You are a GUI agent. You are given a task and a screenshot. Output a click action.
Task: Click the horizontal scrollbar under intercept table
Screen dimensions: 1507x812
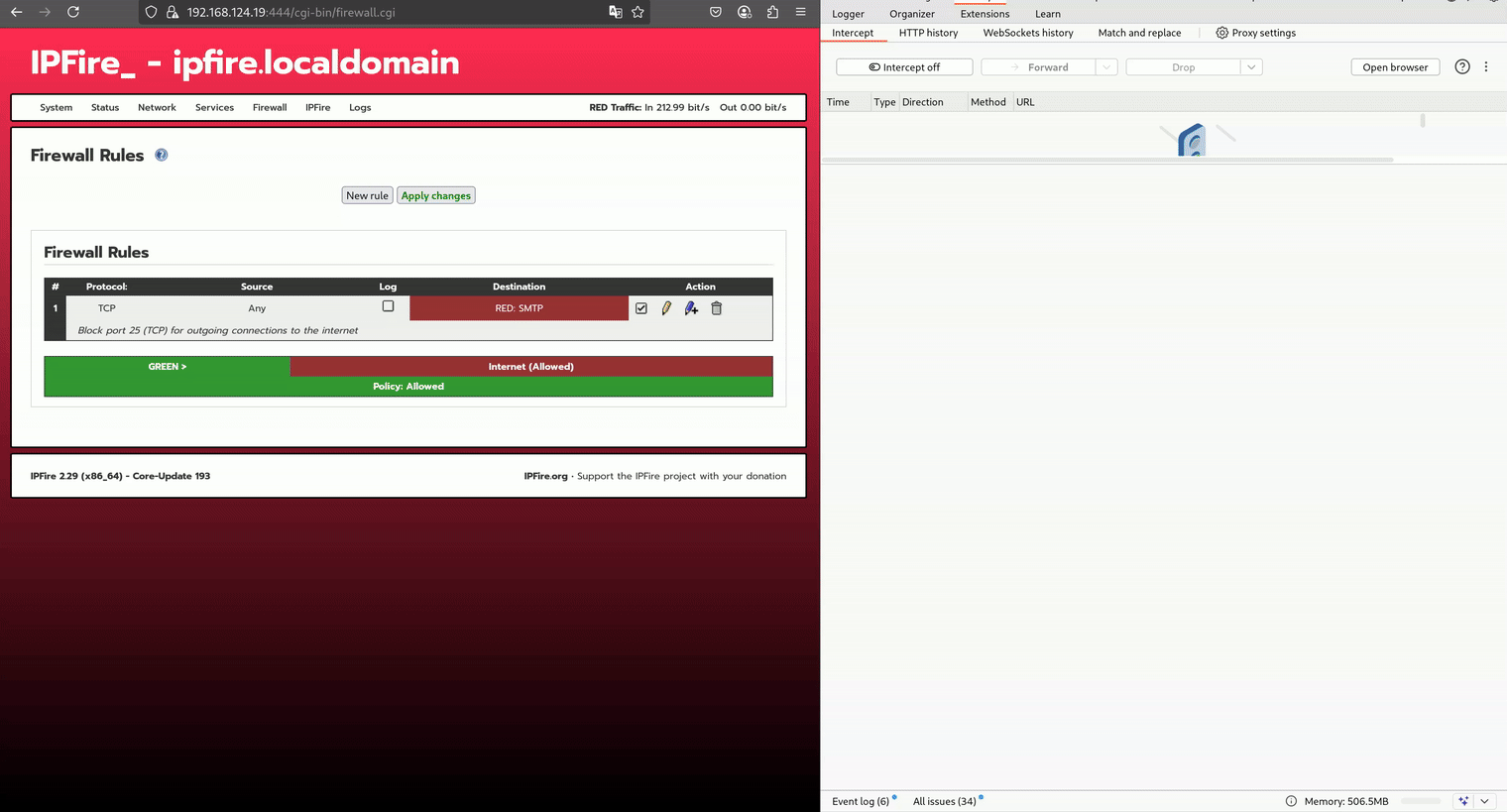tap(1107, 160)
